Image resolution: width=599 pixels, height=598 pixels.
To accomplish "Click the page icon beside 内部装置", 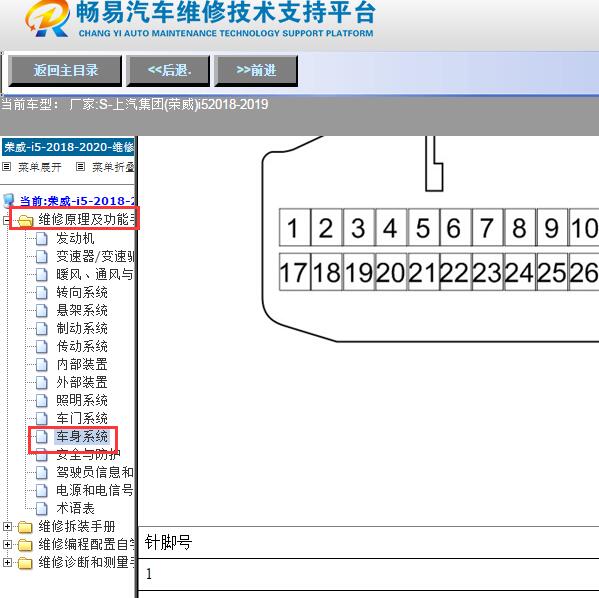I will click(42, 365).
